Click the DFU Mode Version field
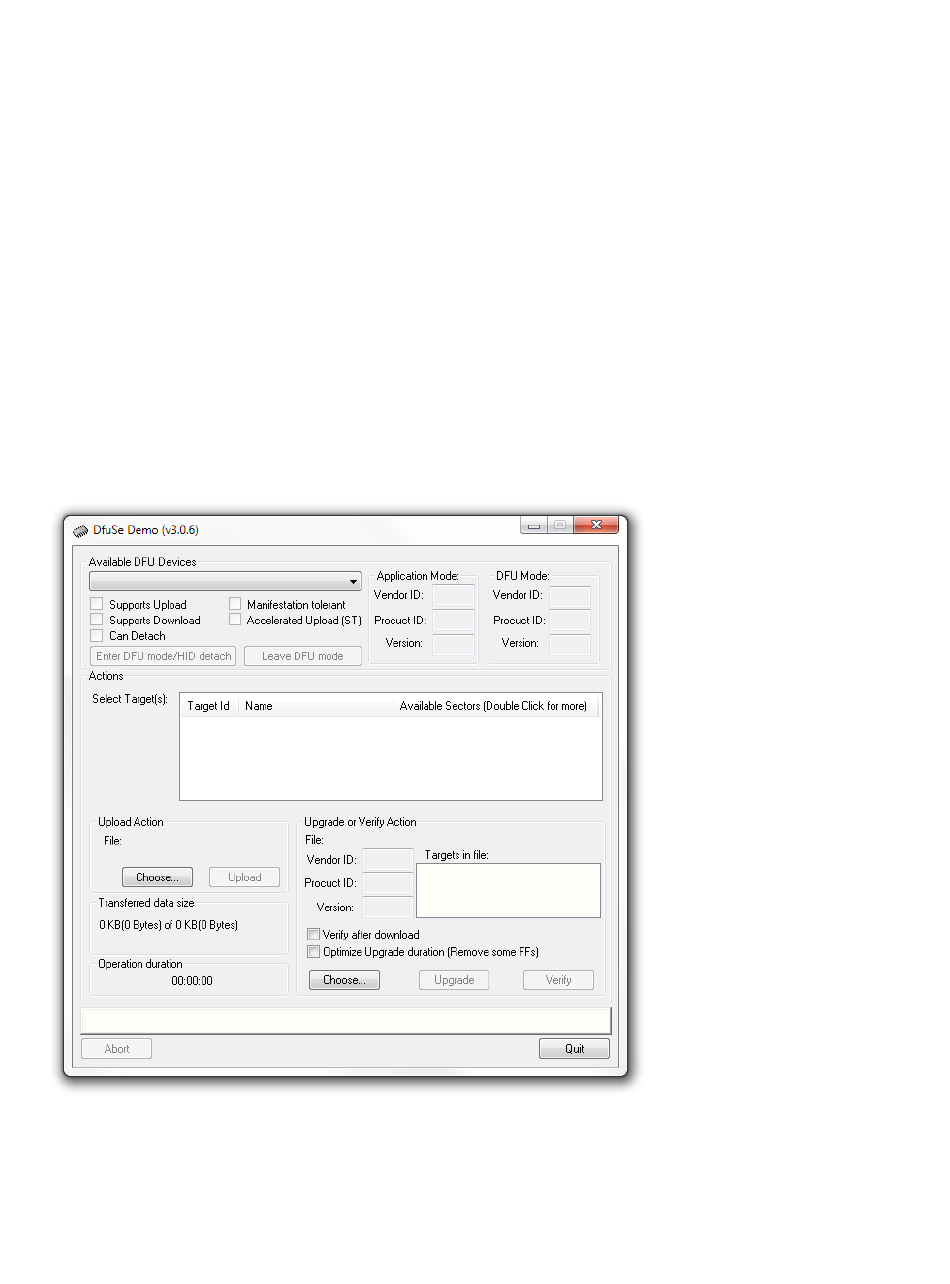This screenshot has height=1284, width=950. [570, 644]
